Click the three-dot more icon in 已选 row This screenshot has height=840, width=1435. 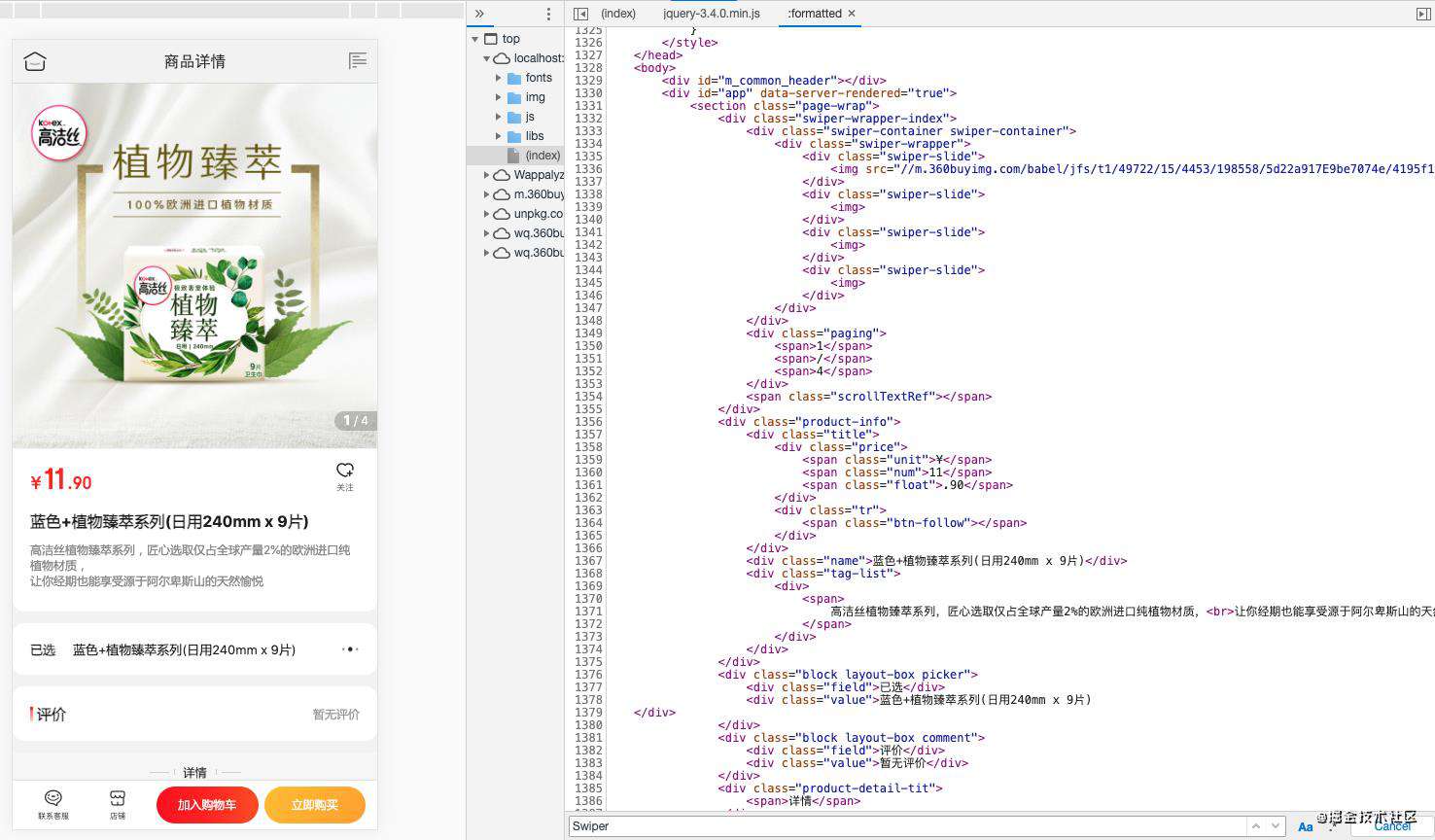(350, 648)
